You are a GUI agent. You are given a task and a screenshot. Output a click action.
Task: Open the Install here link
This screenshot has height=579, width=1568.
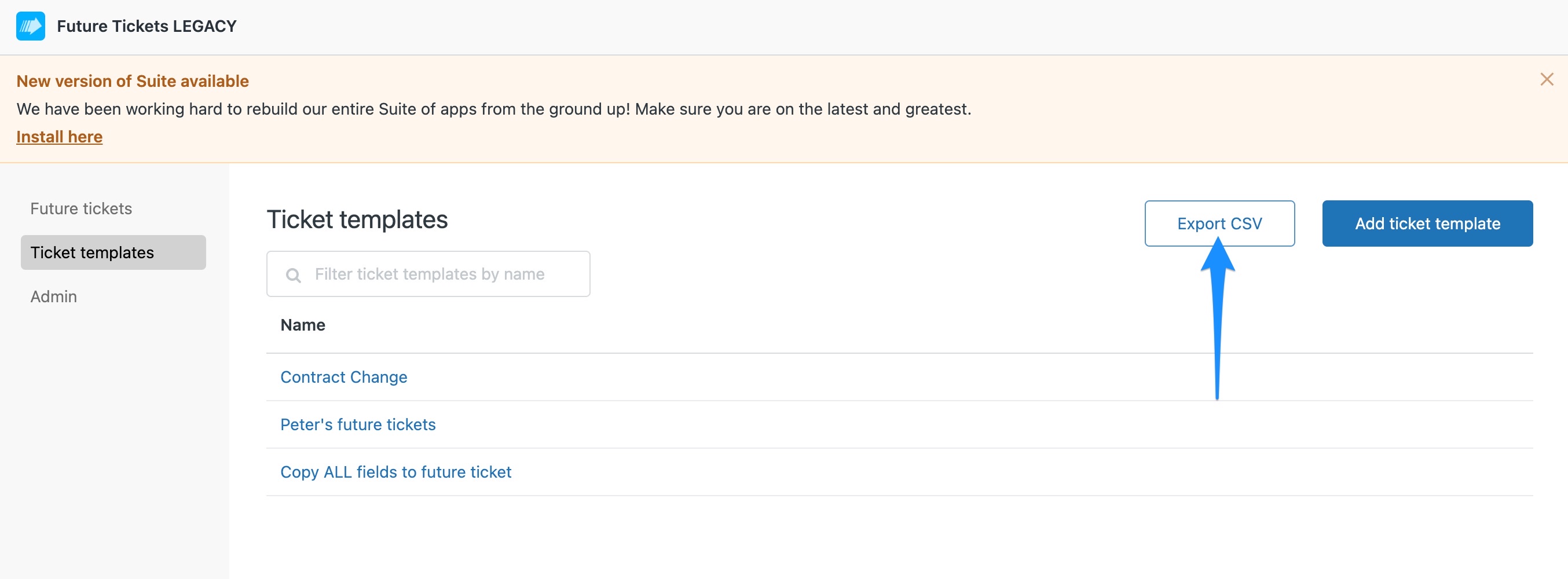click(x=60, y=137)
